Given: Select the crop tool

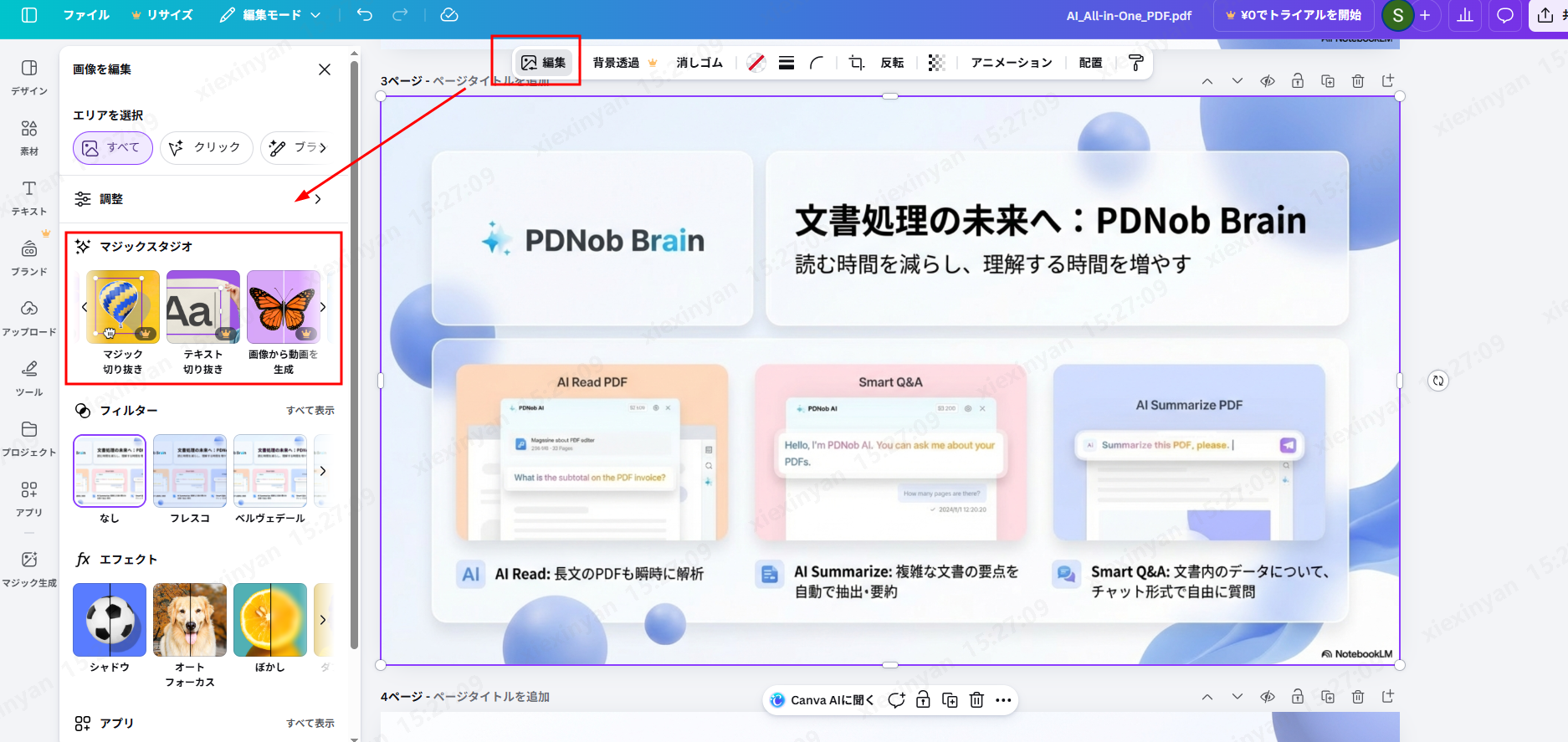Looking at the screenshot, I should 857,63.
